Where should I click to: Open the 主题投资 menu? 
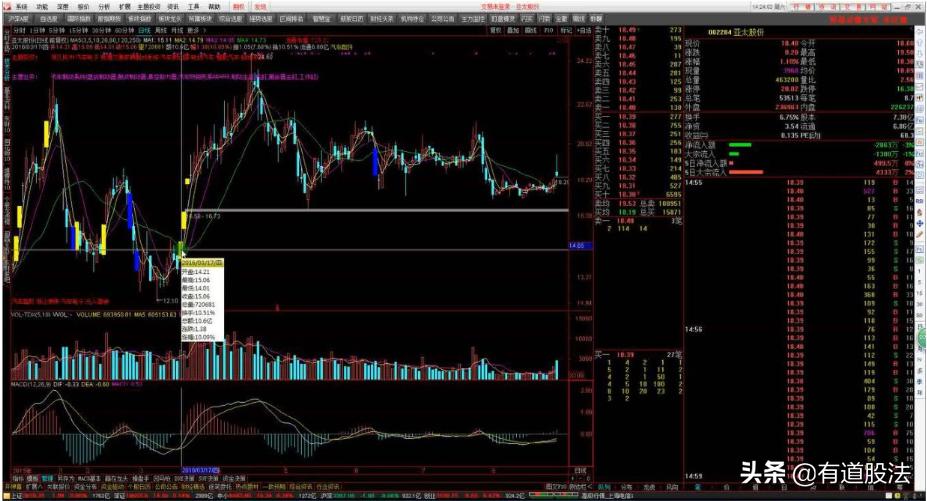coord(149,7)
